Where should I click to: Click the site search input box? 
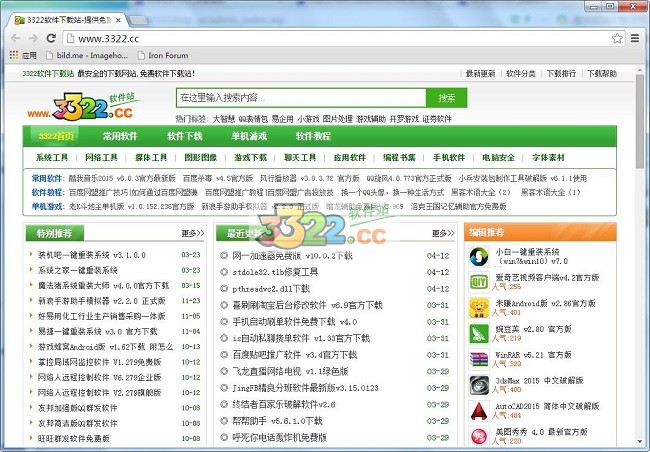pos(301,98)
